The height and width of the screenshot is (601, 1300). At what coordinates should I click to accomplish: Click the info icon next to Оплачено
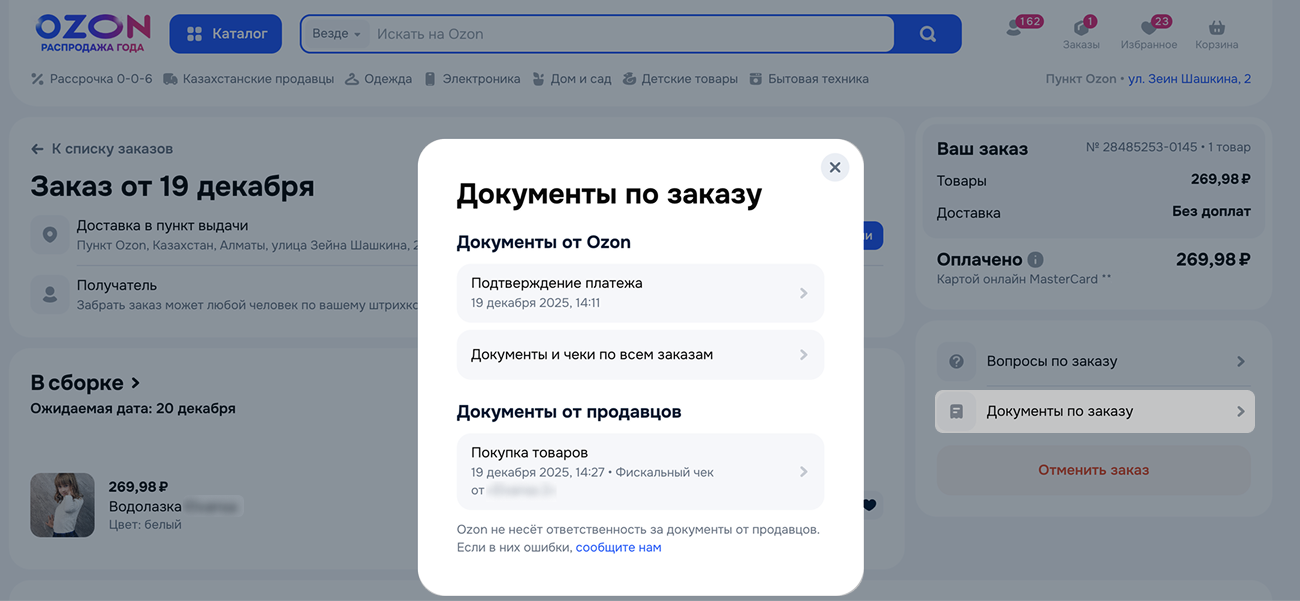[x=1035, y=259]
